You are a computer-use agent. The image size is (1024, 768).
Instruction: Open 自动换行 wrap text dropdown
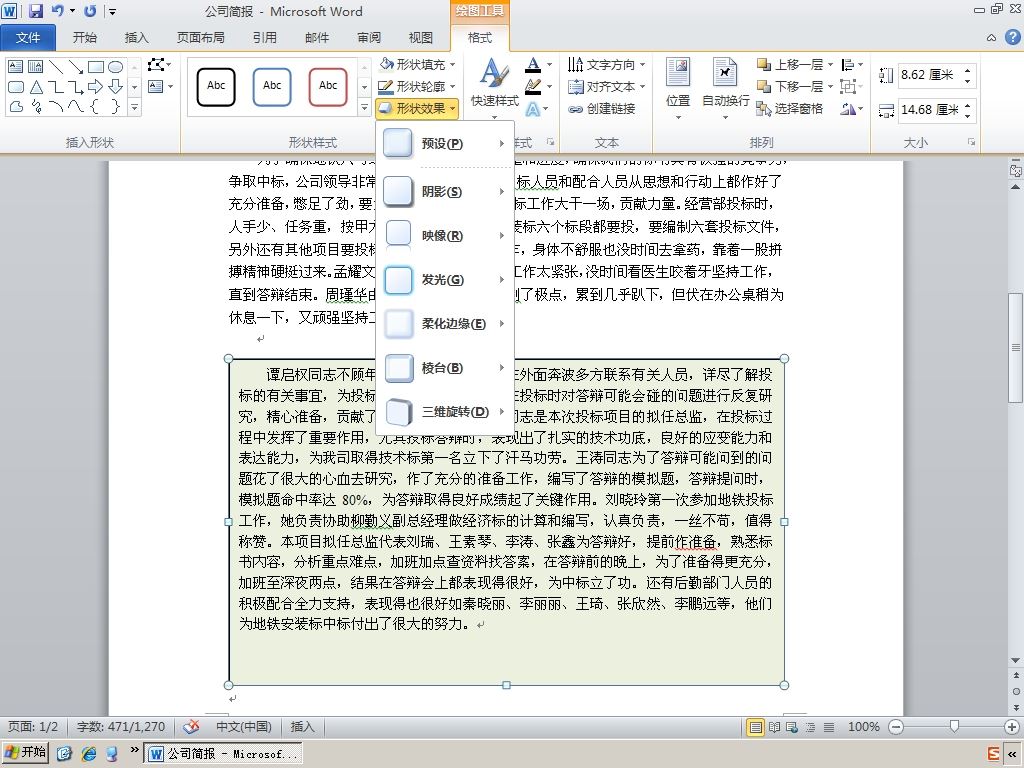coord(725,89)
